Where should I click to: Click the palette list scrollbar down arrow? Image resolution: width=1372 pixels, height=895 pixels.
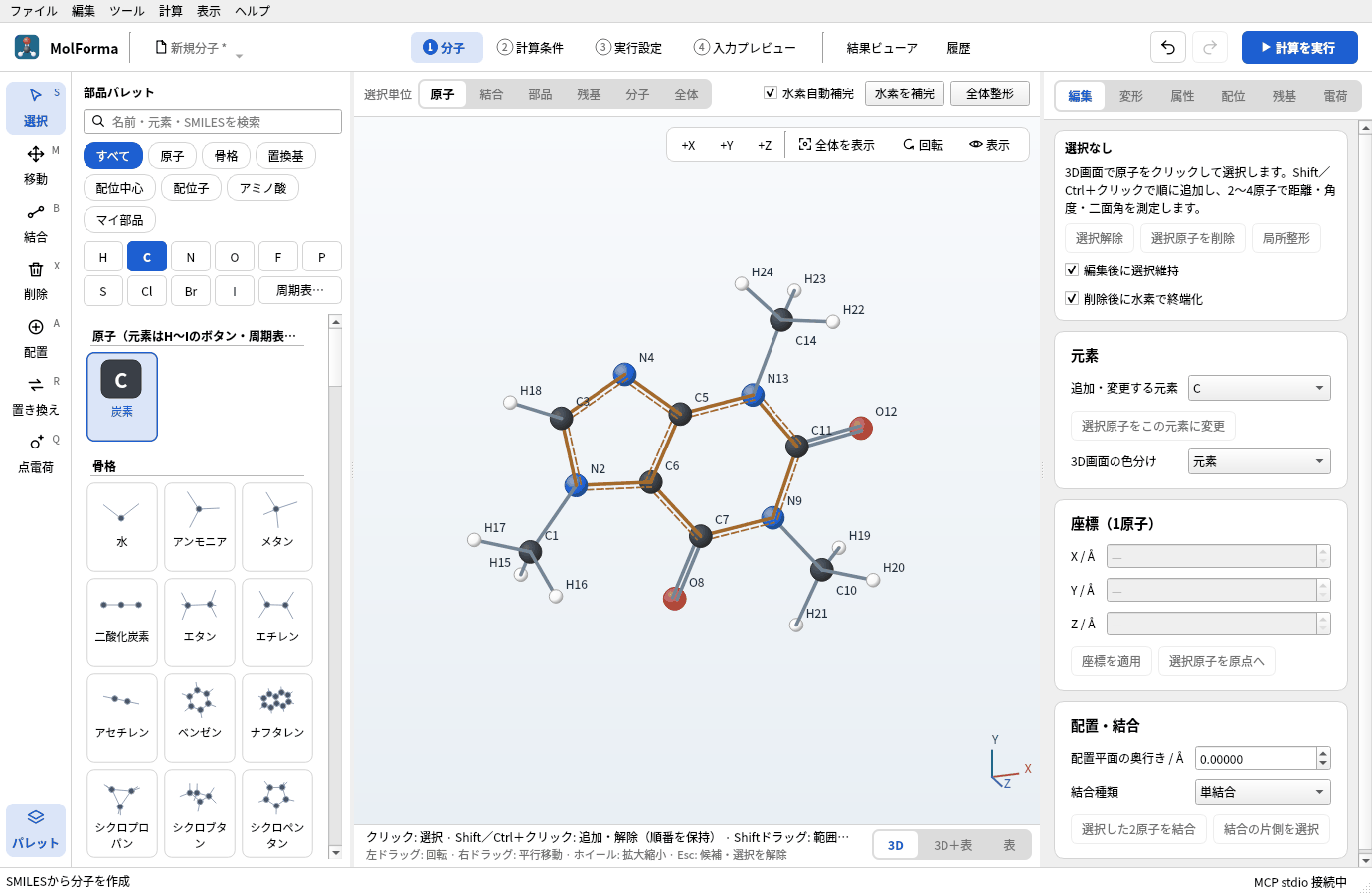[335, 852]
